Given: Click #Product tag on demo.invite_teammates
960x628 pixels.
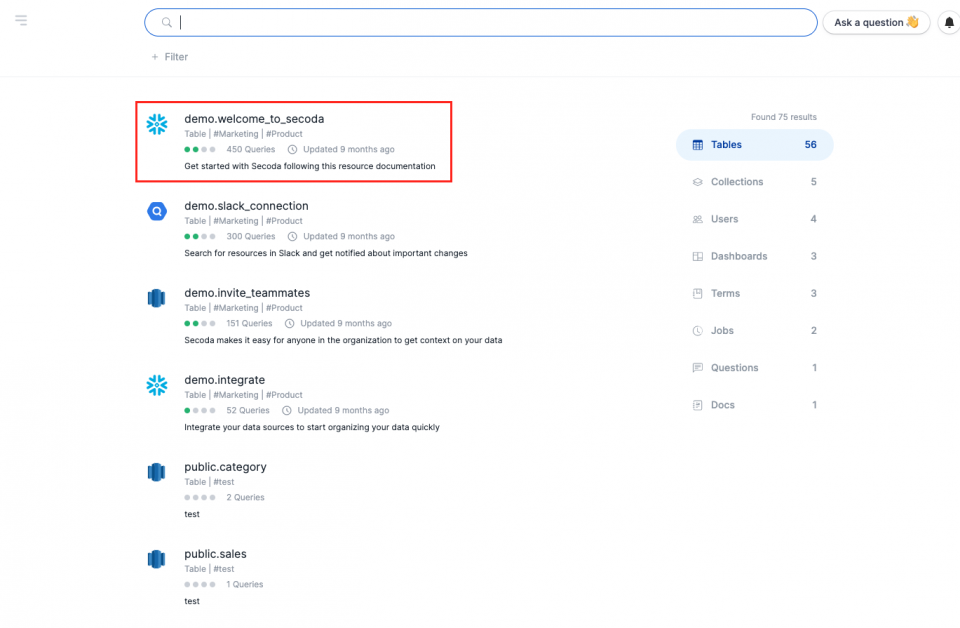Looking at the screenshot, I should tap(284, 308).
